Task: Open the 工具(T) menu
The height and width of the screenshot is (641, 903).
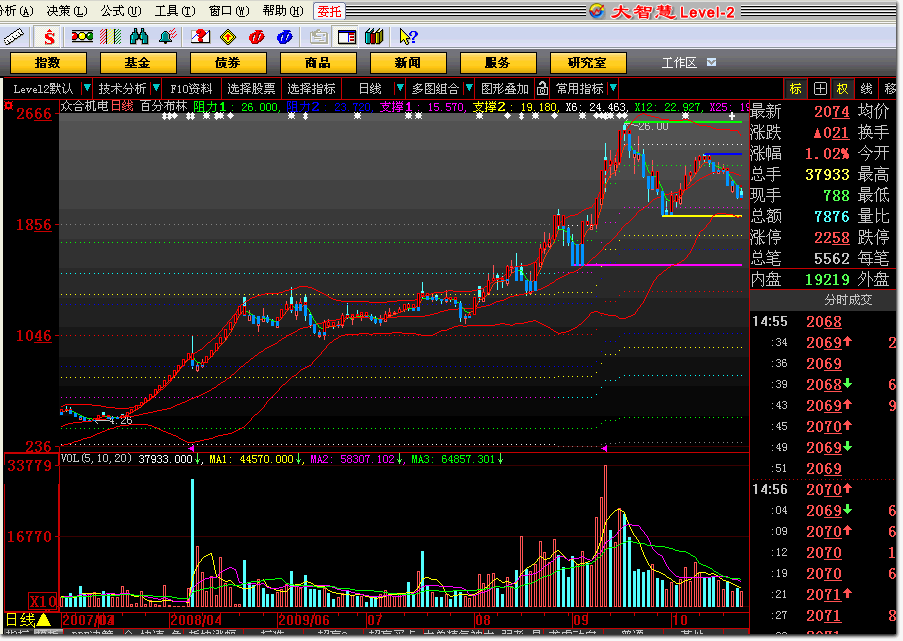Action: (175, 11)
